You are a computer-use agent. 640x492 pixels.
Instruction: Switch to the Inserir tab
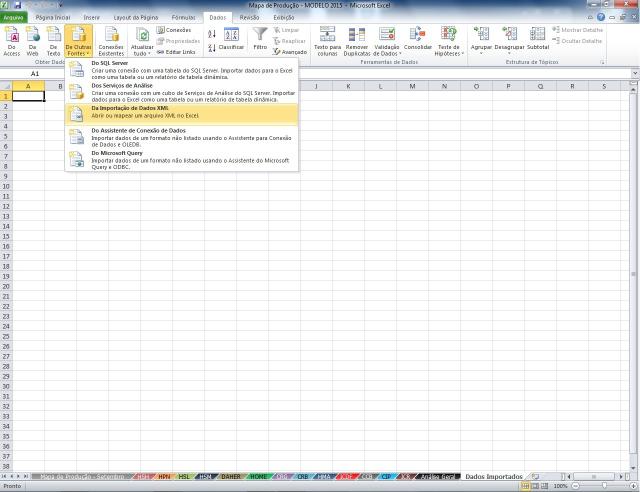click(x=91, y=18)
